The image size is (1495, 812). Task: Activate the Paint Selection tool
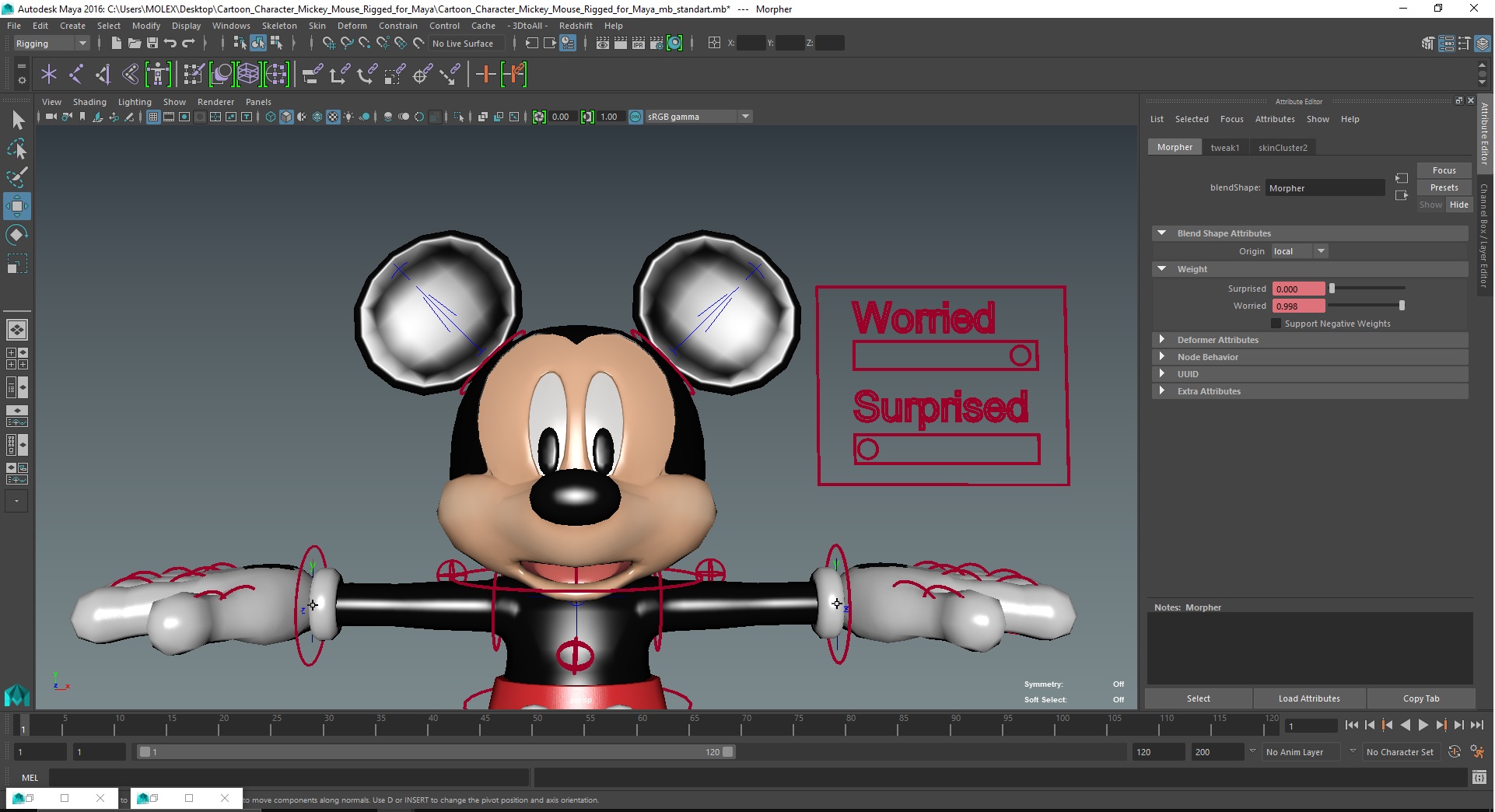(x=17, y=177)
